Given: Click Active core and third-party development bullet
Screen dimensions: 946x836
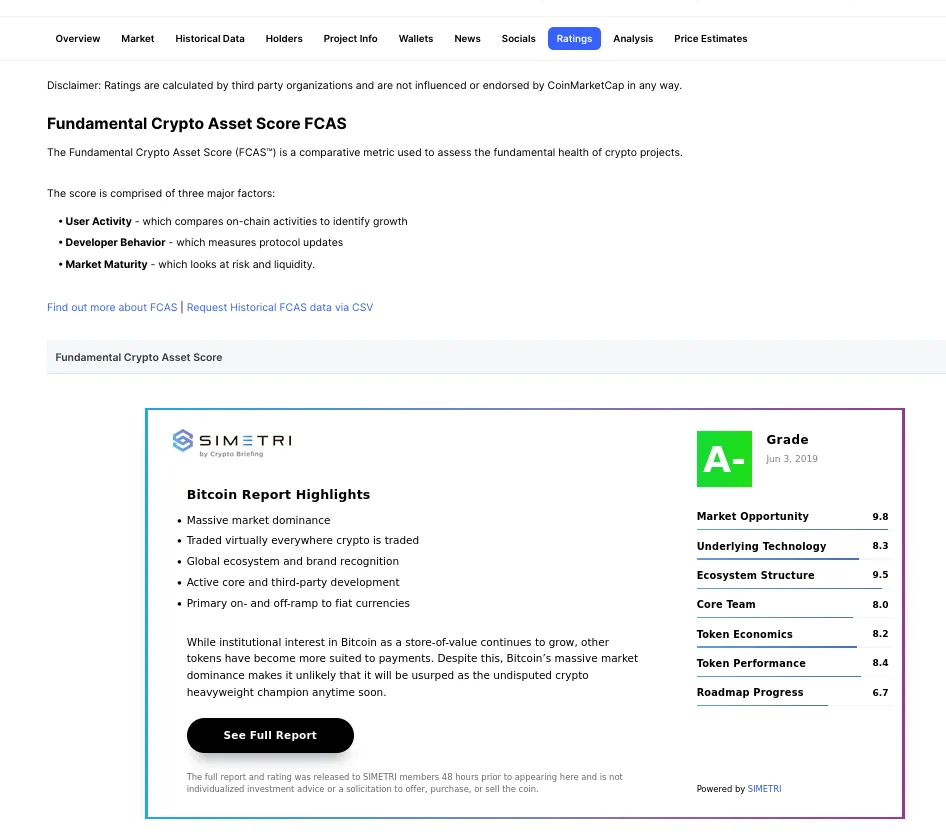Looking at the screenshot, I should click(293, 583).
